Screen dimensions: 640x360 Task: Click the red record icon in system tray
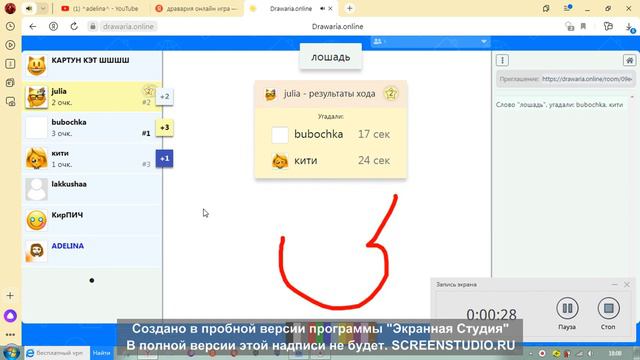[x=542, y=353]
